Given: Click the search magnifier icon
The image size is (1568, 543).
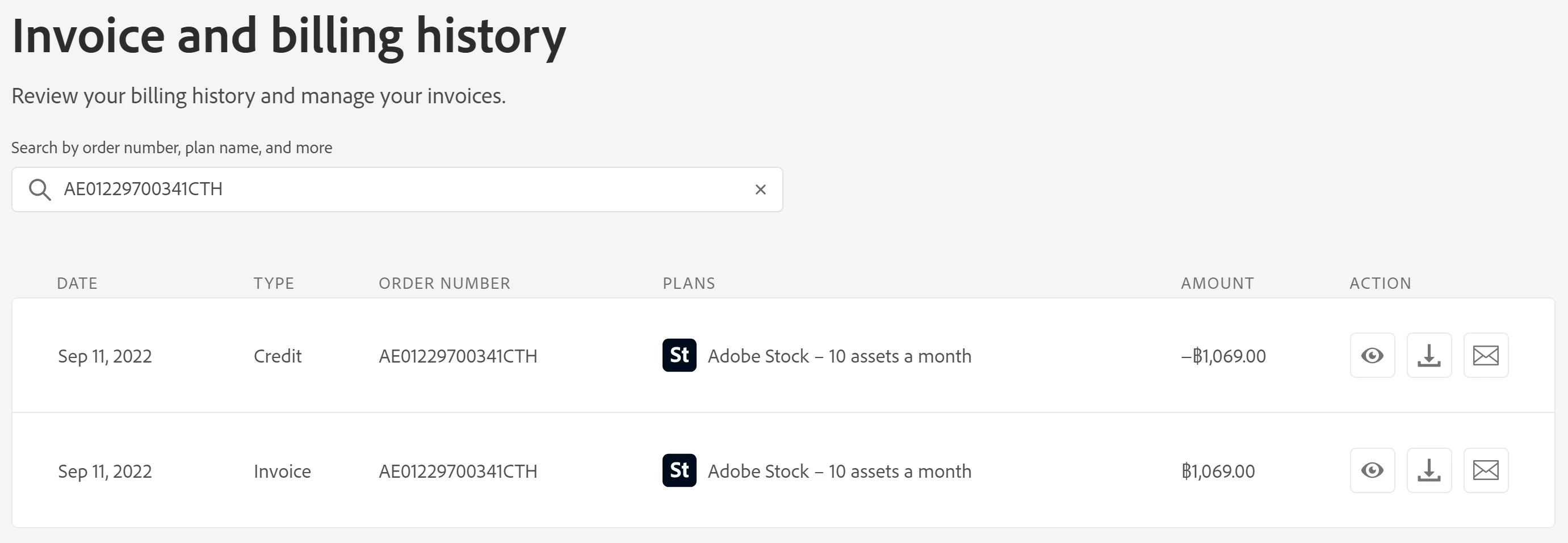Looking at the screenshot, I should [x=40, y=190].
